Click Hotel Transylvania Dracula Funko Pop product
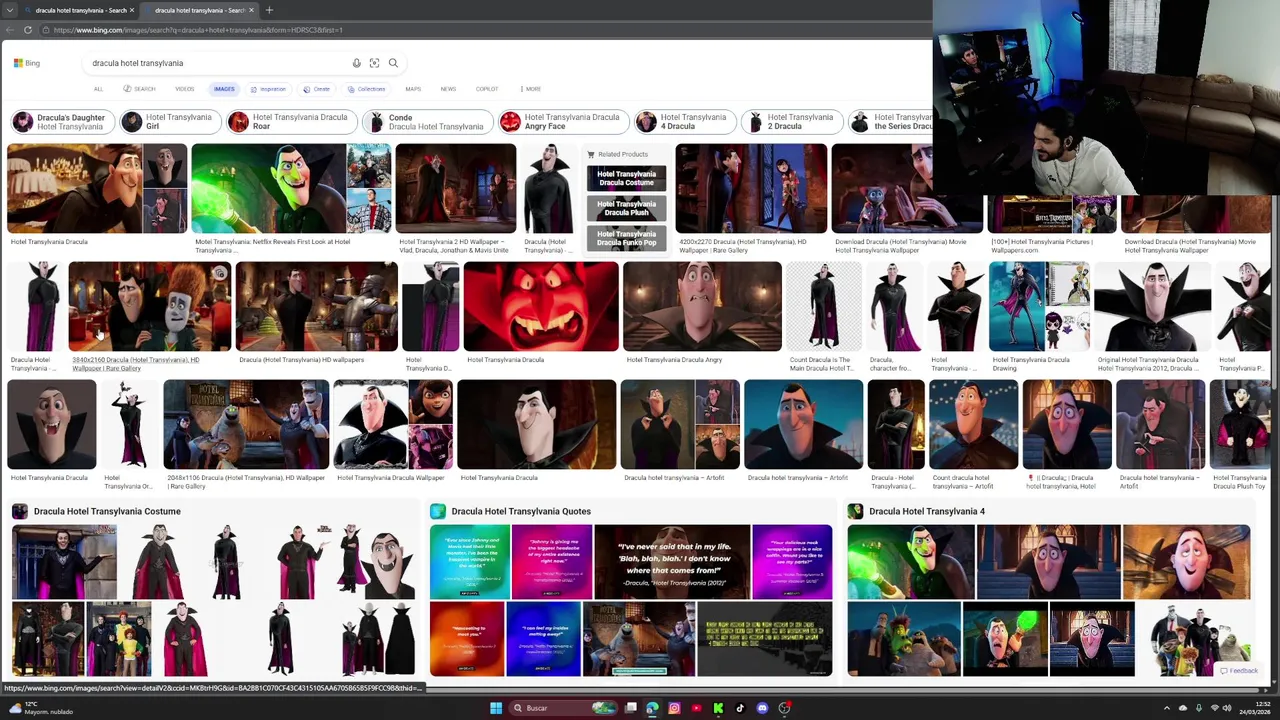The height and width of the screenshot is (720, 1280). point(626,238)
